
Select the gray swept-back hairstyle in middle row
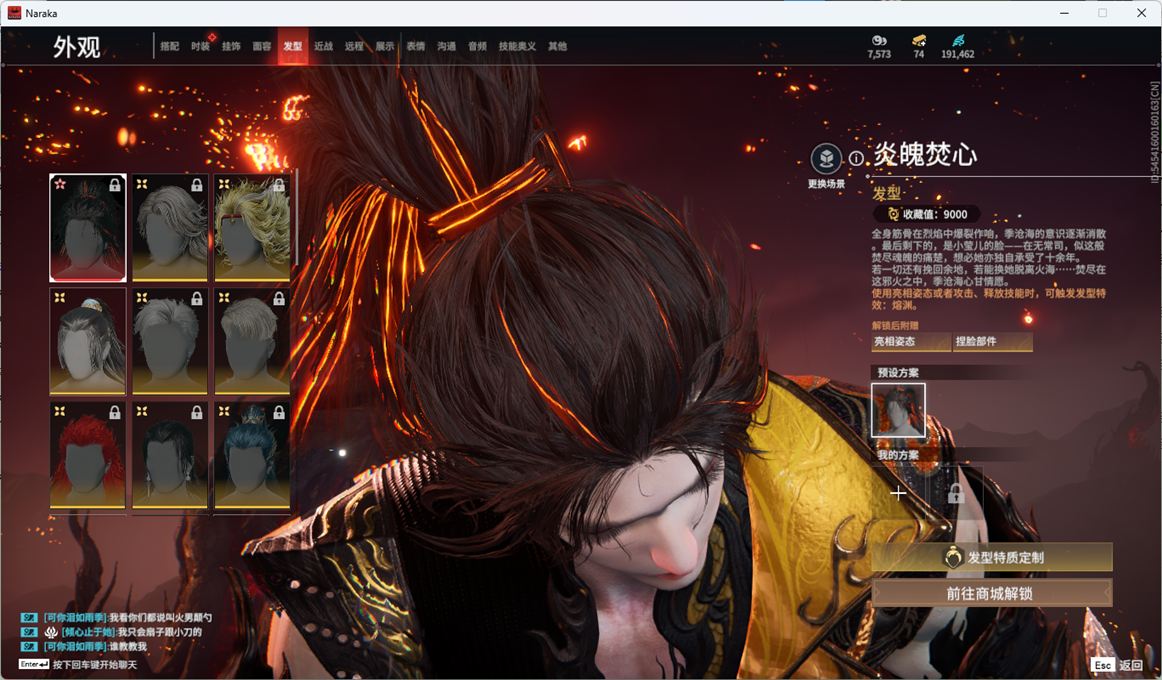170,341
